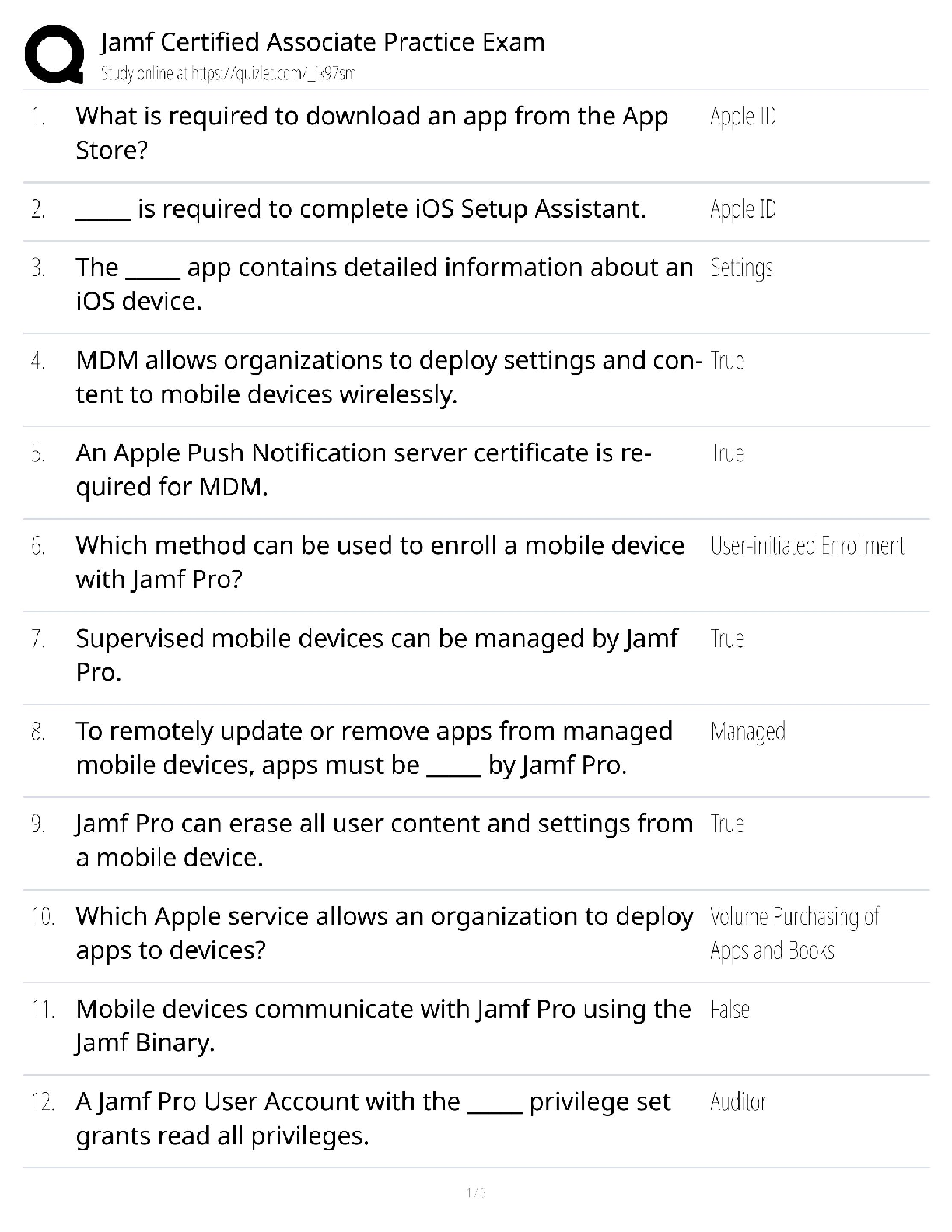Click the Managed answer text
952x1232 pixels.
[747, 732]
